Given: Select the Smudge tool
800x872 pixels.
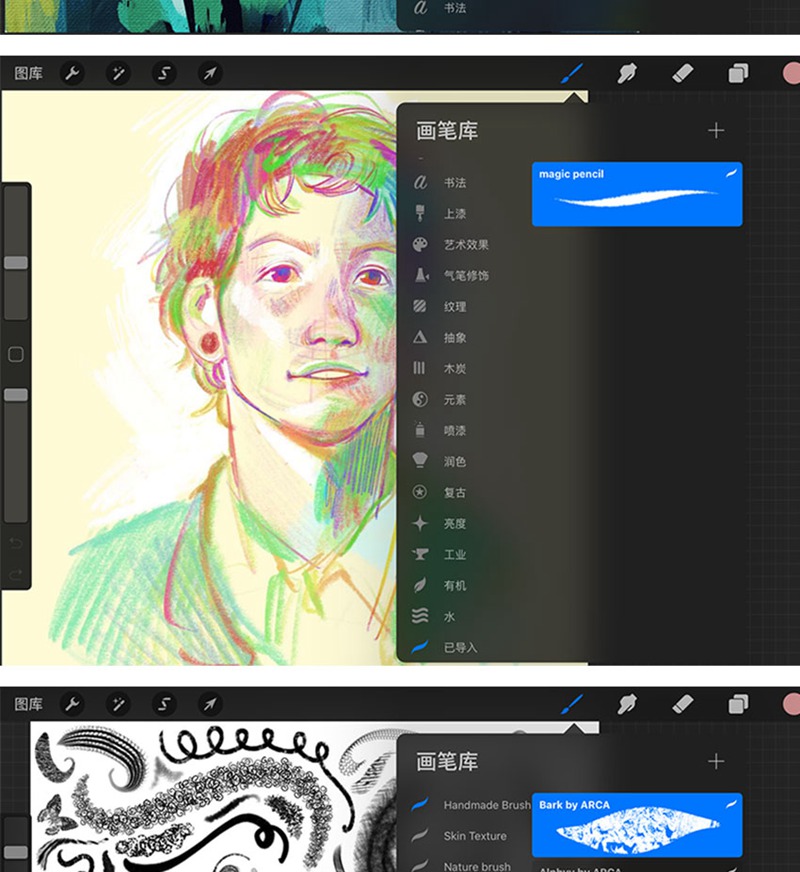Looking at the screenshot, I should (x=628, y=72).
